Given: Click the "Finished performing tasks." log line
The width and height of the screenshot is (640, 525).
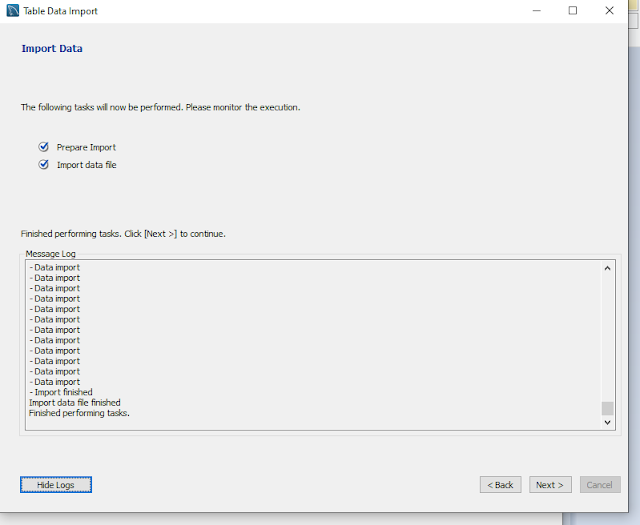Looking at the screenshot, I should click(x=79, y=413).
